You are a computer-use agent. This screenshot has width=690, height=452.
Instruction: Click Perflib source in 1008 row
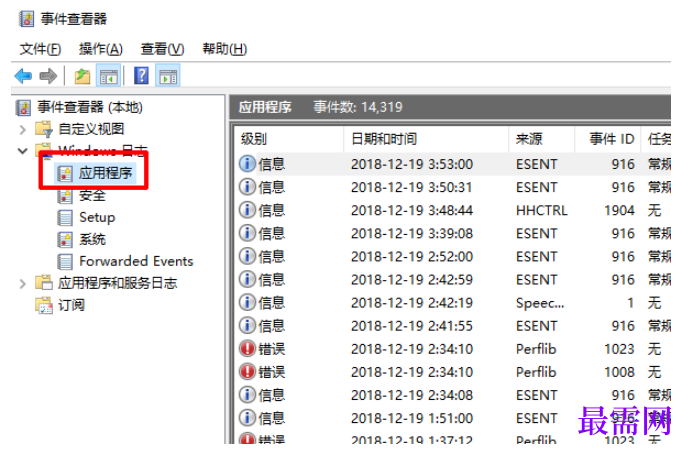tap(536, 372)
